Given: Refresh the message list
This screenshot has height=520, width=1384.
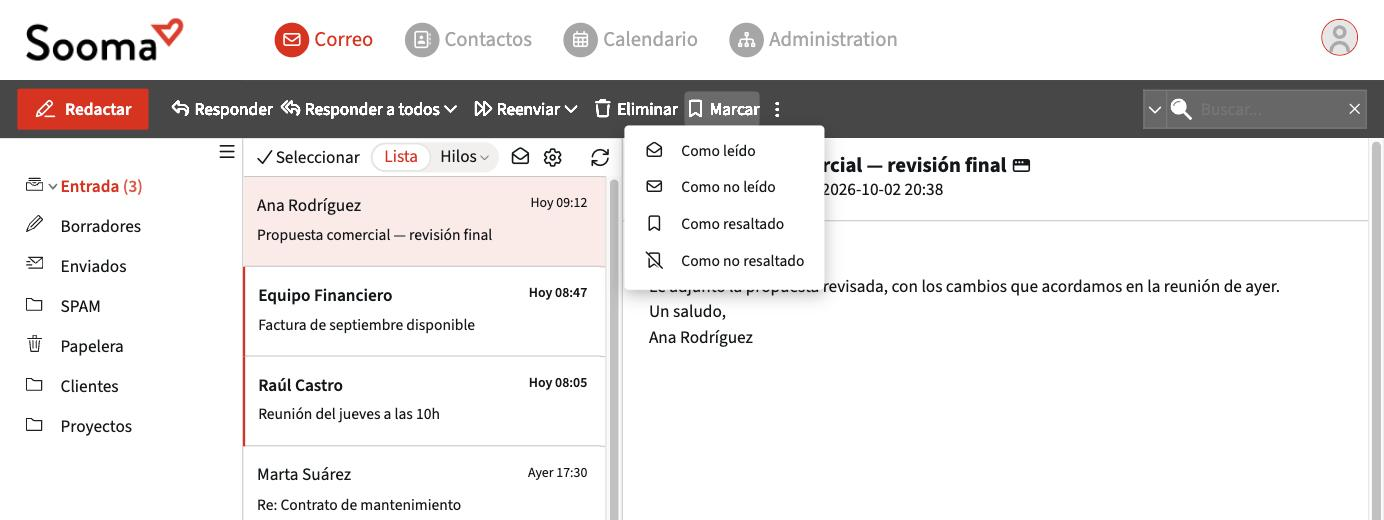Looking at the screenshot, I should pos(600,157).
